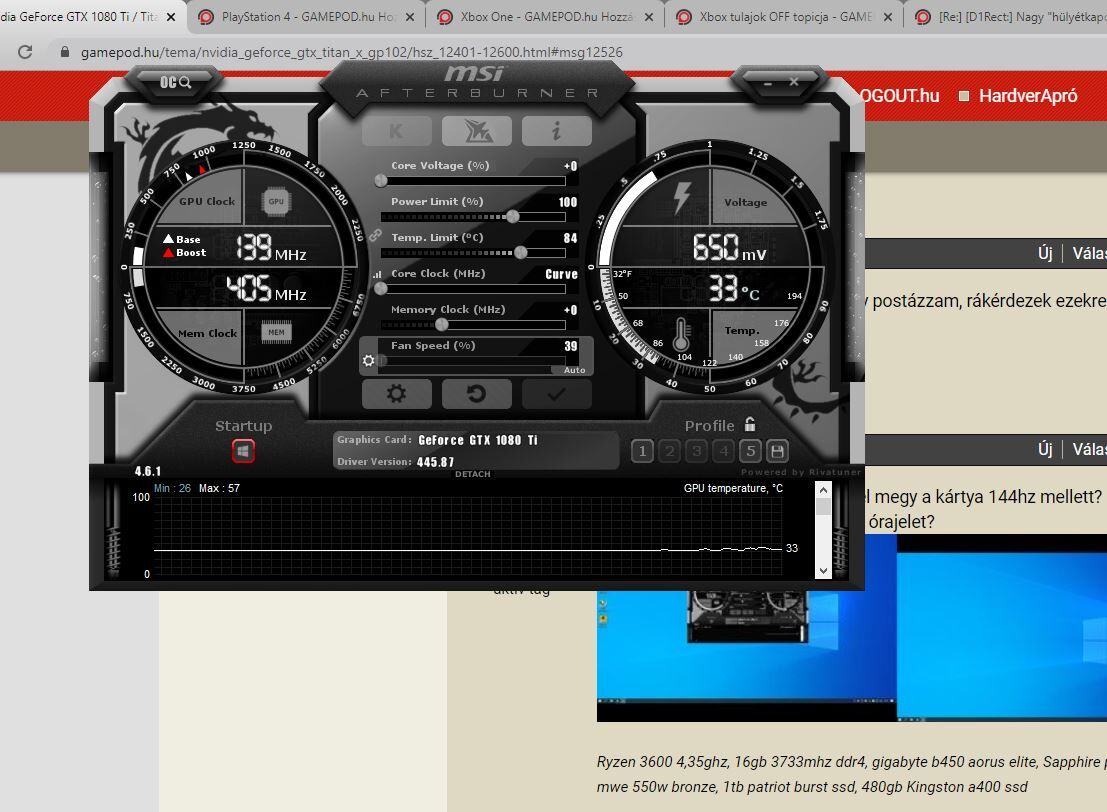The width and height of the screenshot is (1107, 812).
Task: Close the Xbox tulajok OFF topicja tab
Action: [x=887, y=17]
